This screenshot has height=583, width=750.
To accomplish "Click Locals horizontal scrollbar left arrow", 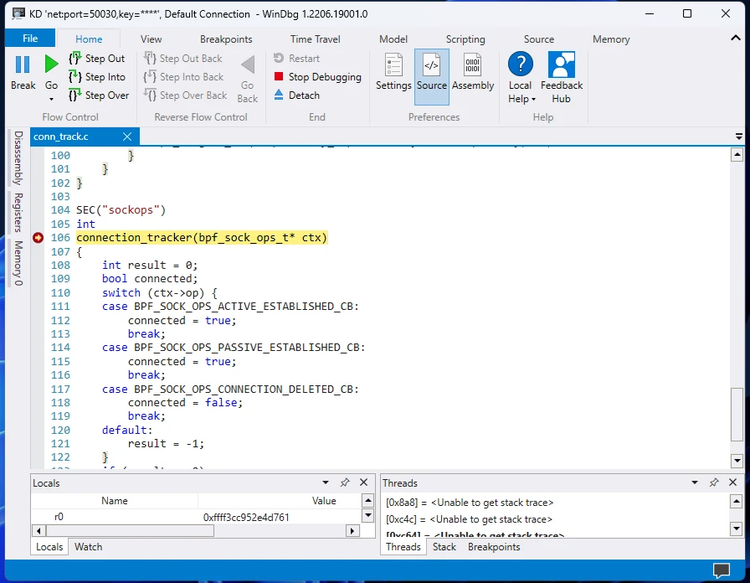I will [39, 530].
